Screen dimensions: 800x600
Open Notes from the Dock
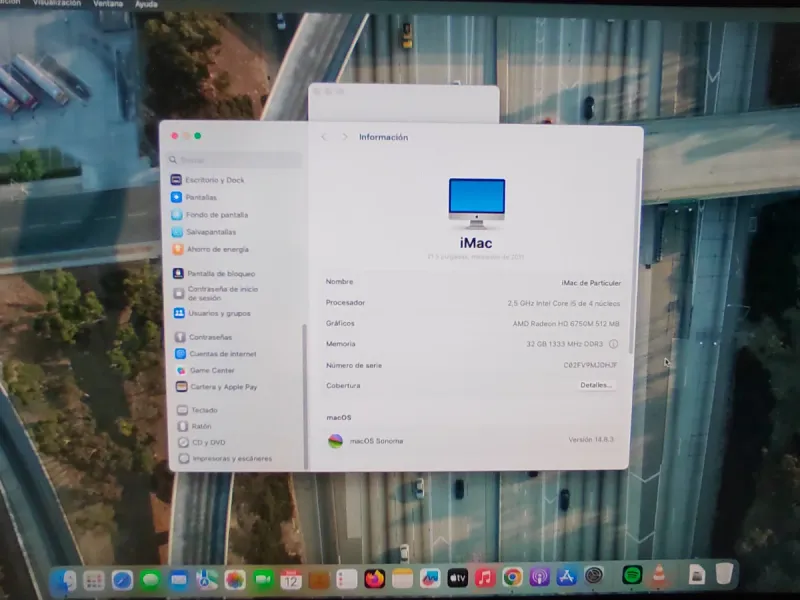[x=402, y=579]
